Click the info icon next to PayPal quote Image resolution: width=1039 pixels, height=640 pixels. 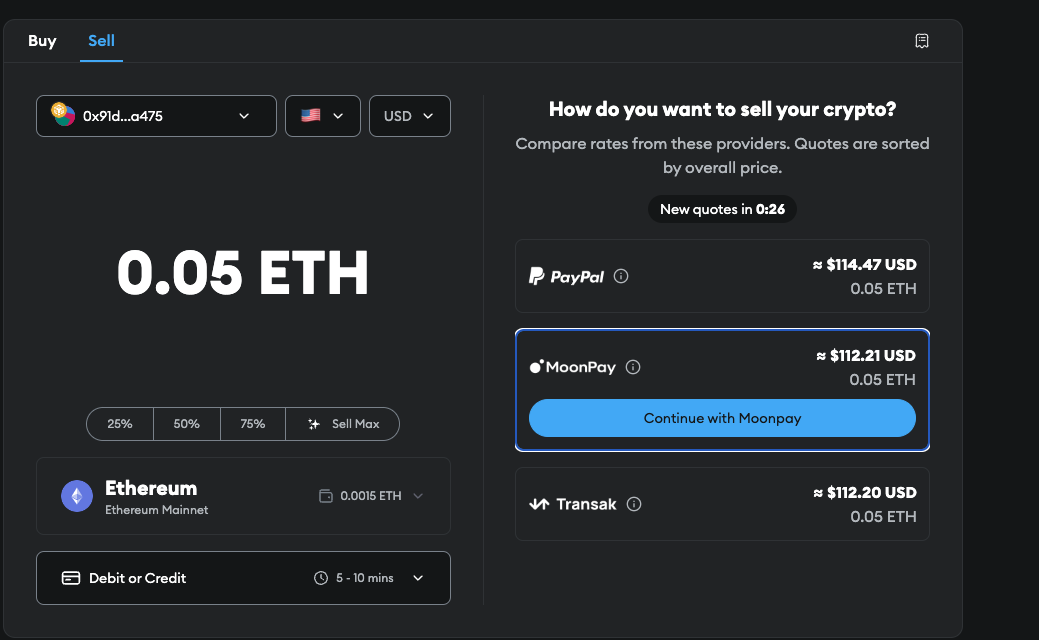[x=621, y=276]
